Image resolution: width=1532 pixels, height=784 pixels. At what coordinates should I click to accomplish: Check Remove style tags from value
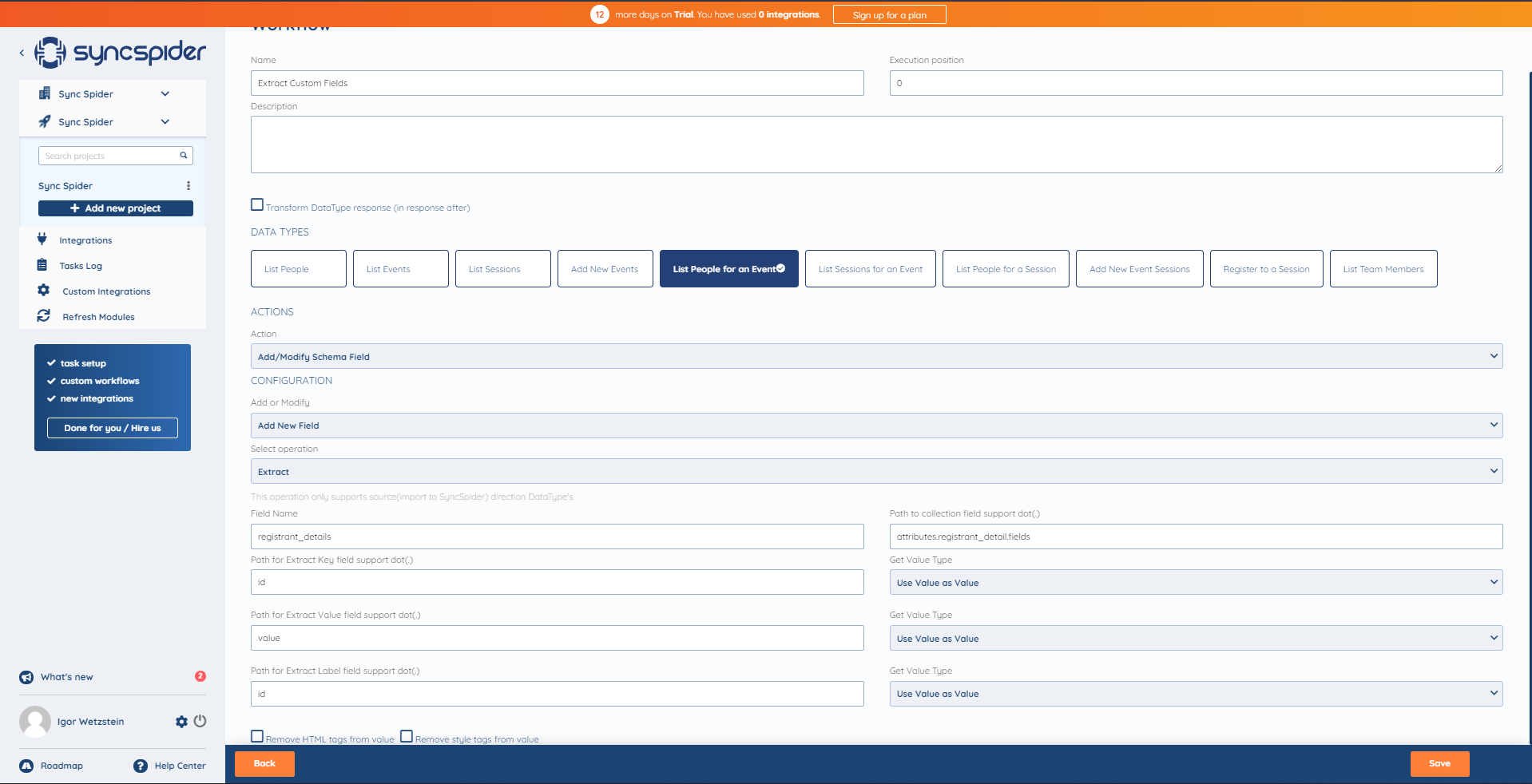coord(407,737)
